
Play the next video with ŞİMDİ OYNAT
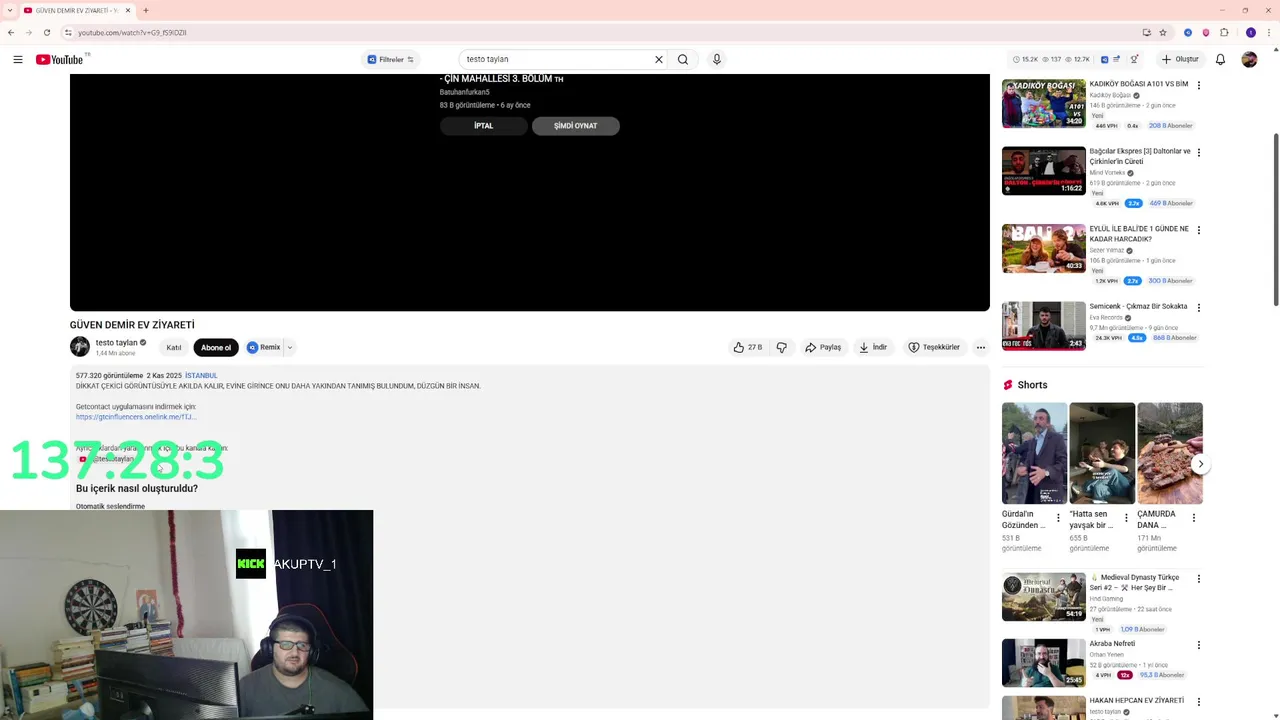pyautogui.click(x=576, y=126)
